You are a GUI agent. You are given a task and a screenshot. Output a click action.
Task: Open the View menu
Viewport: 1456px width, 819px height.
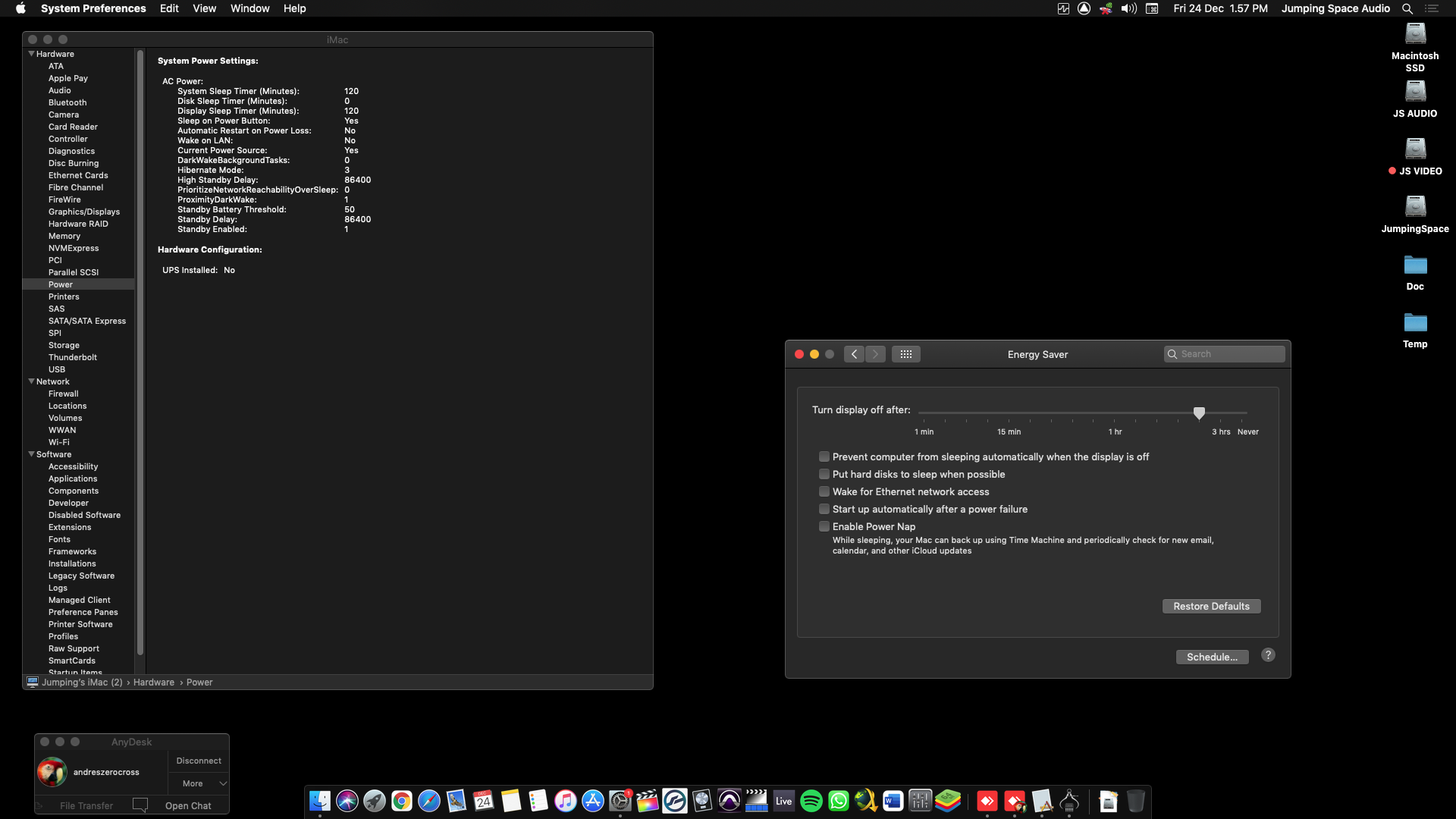(x=204, y=8)
